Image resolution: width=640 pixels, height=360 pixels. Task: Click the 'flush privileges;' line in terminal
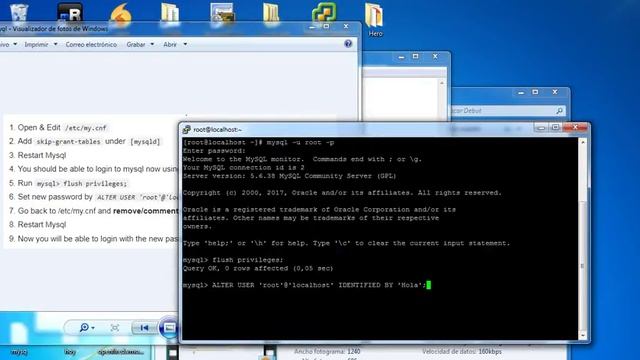pos(233,260)
